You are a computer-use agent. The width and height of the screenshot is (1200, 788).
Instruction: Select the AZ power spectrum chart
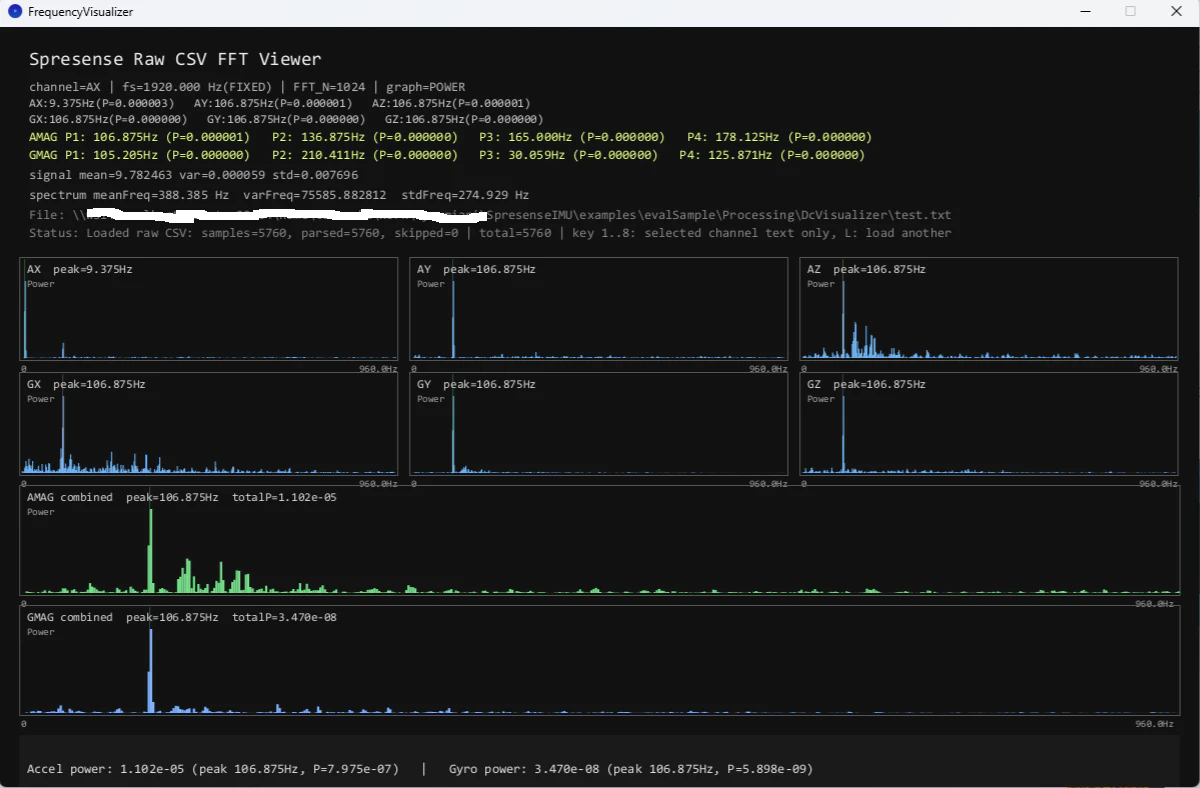(989, 309)
